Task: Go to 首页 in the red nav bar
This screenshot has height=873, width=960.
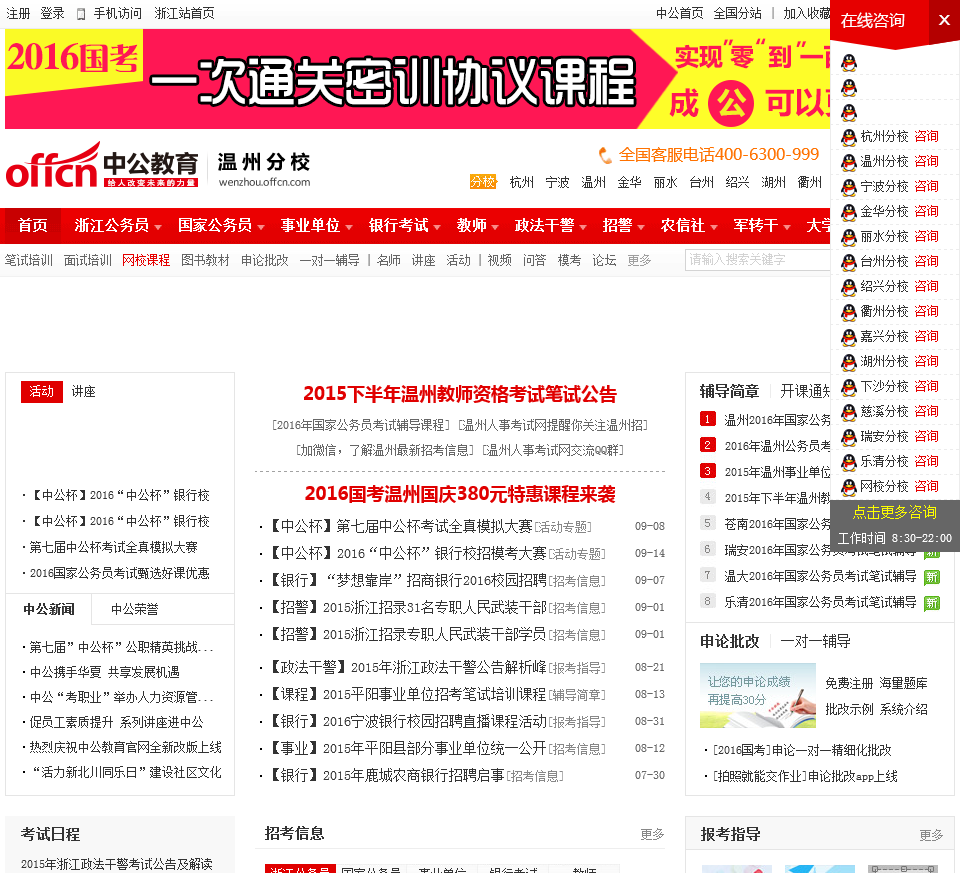Action: pyautogui.click(x=32, y=225)
